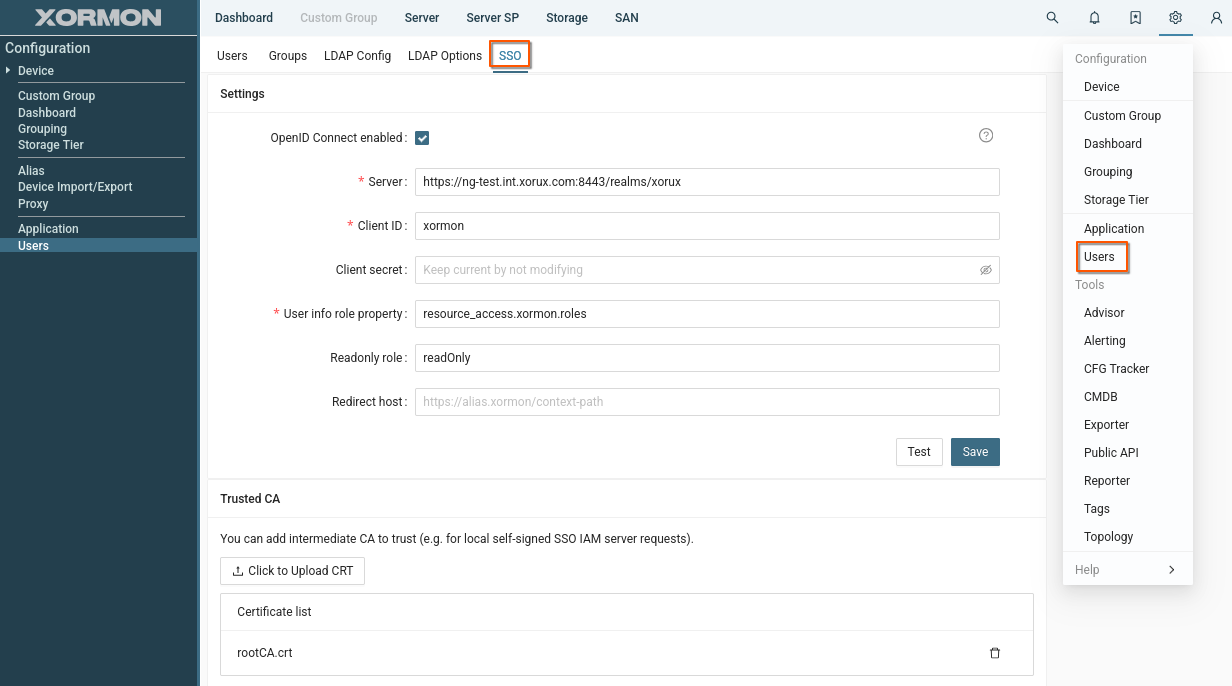The width and height of the screenshot is (1232, 686).
Task: Switch to the LDAP Config tab
Action: click(x=357, y=56)
